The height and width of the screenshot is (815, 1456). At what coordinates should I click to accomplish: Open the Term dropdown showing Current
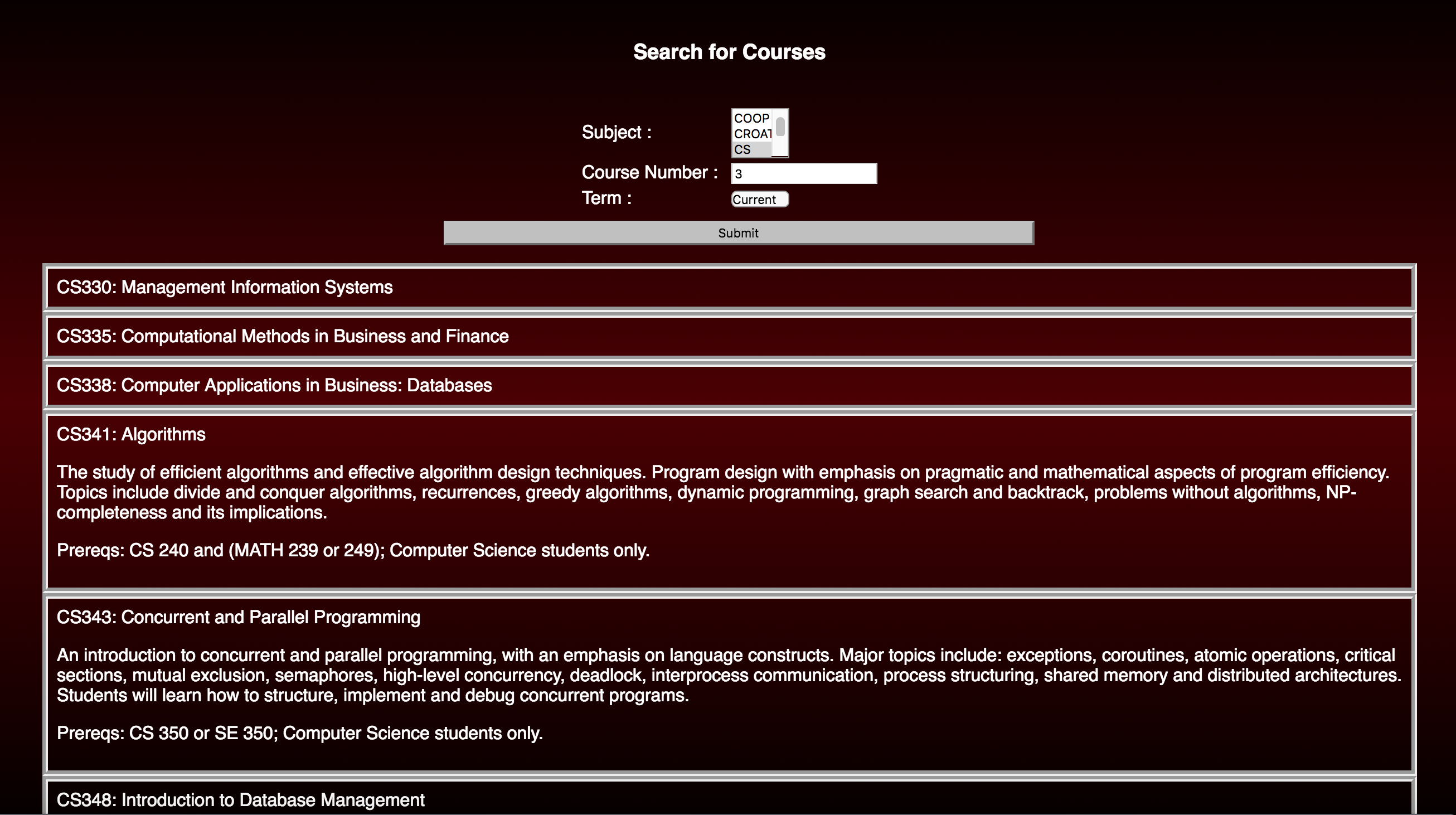pyautogui.click(x=760, y=200)
